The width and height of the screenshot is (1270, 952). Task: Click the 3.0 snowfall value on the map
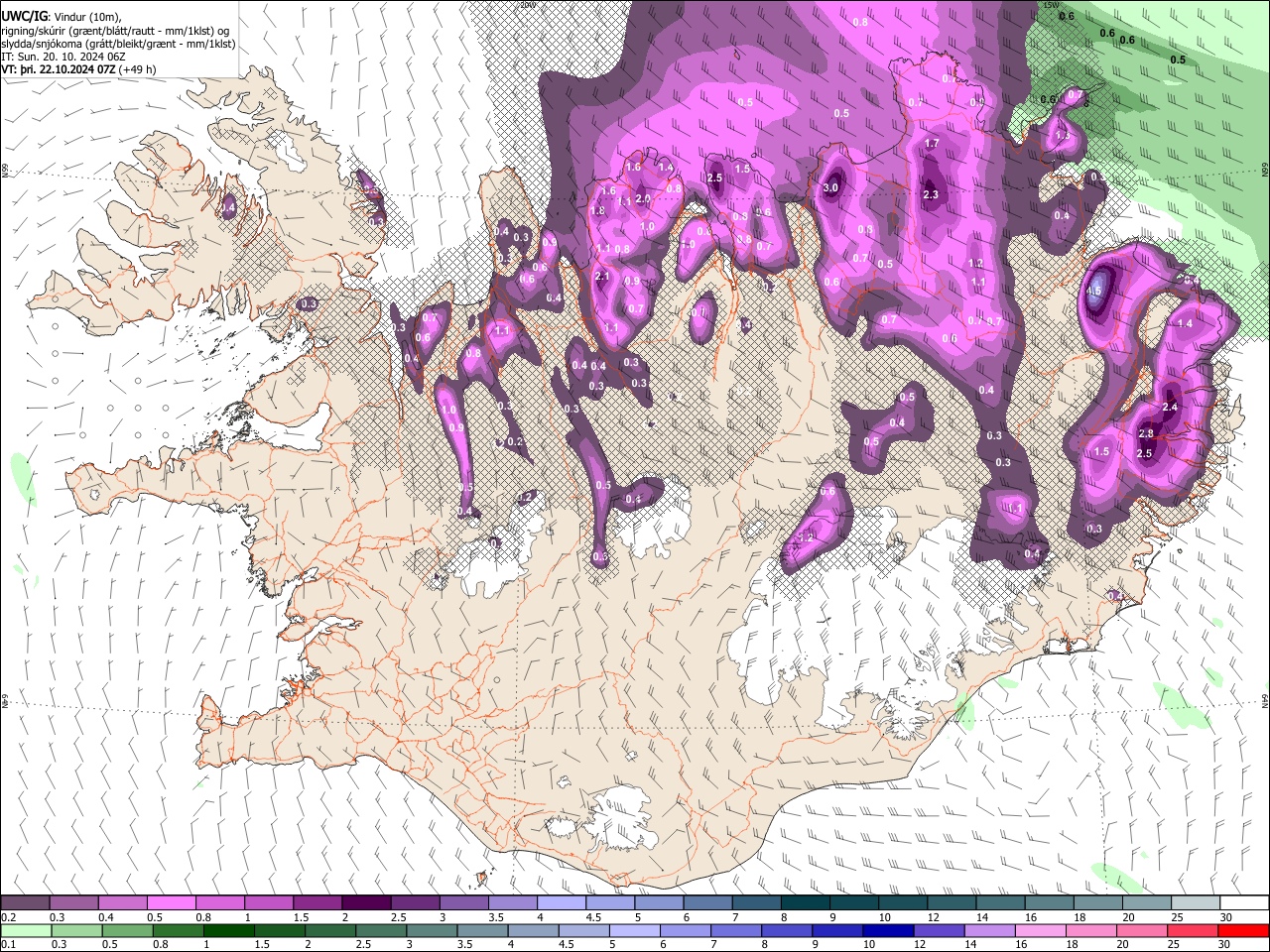831,187
